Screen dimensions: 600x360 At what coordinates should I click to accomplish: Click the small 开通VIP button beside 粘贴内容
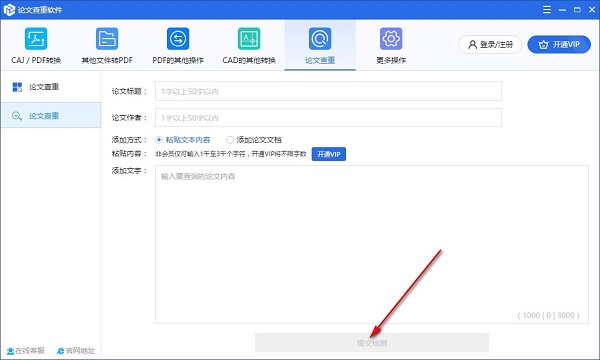[329, 154]
